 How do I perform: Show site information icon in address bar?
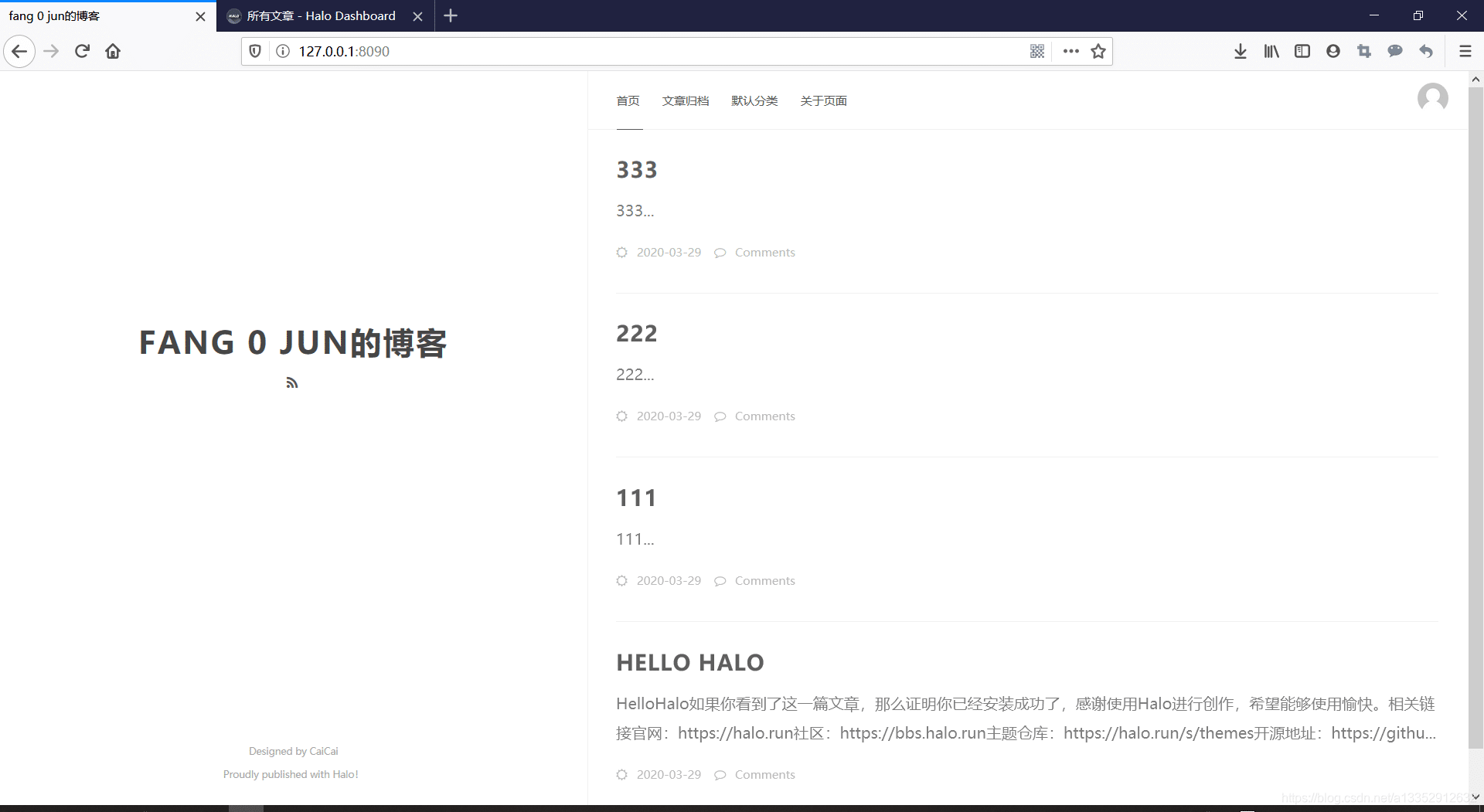coord(283,52)
